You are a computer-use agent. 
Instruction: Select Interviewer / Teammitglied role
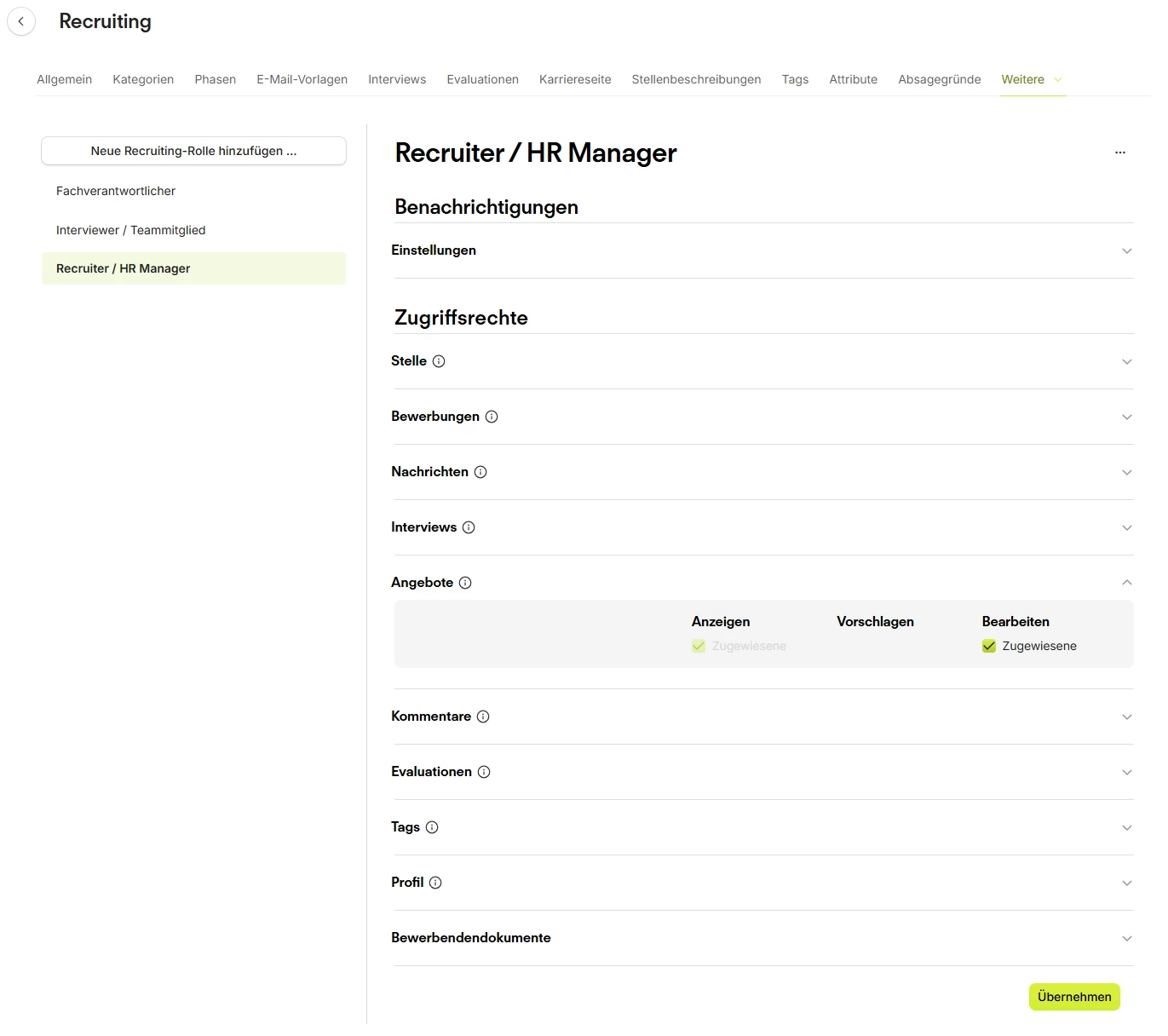pos(130,230)
